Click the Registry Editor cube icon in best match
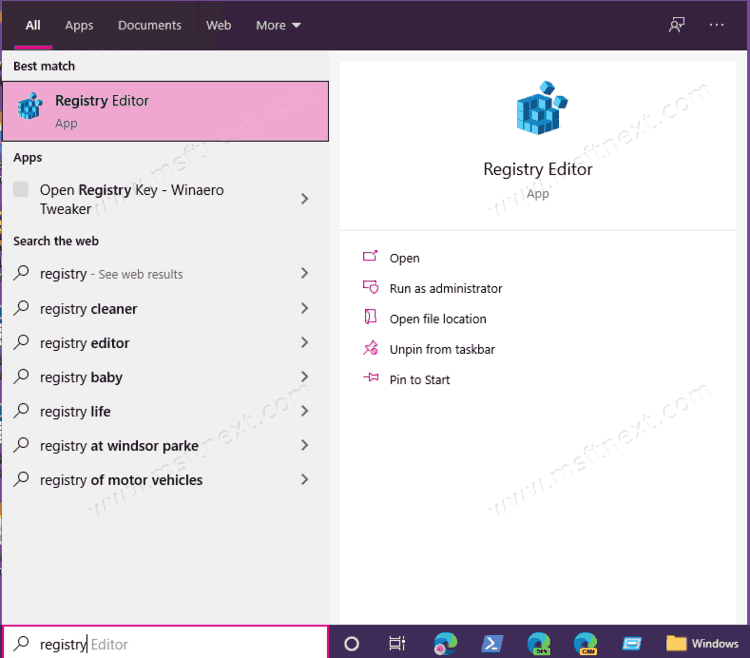Screen dimensions: 750x658 point(30,106)
